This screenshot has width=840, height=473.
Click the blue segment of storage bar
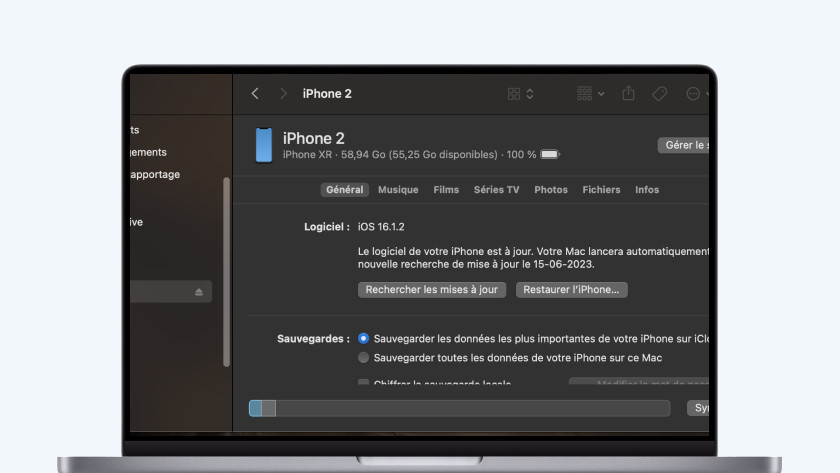coord(256,408)
